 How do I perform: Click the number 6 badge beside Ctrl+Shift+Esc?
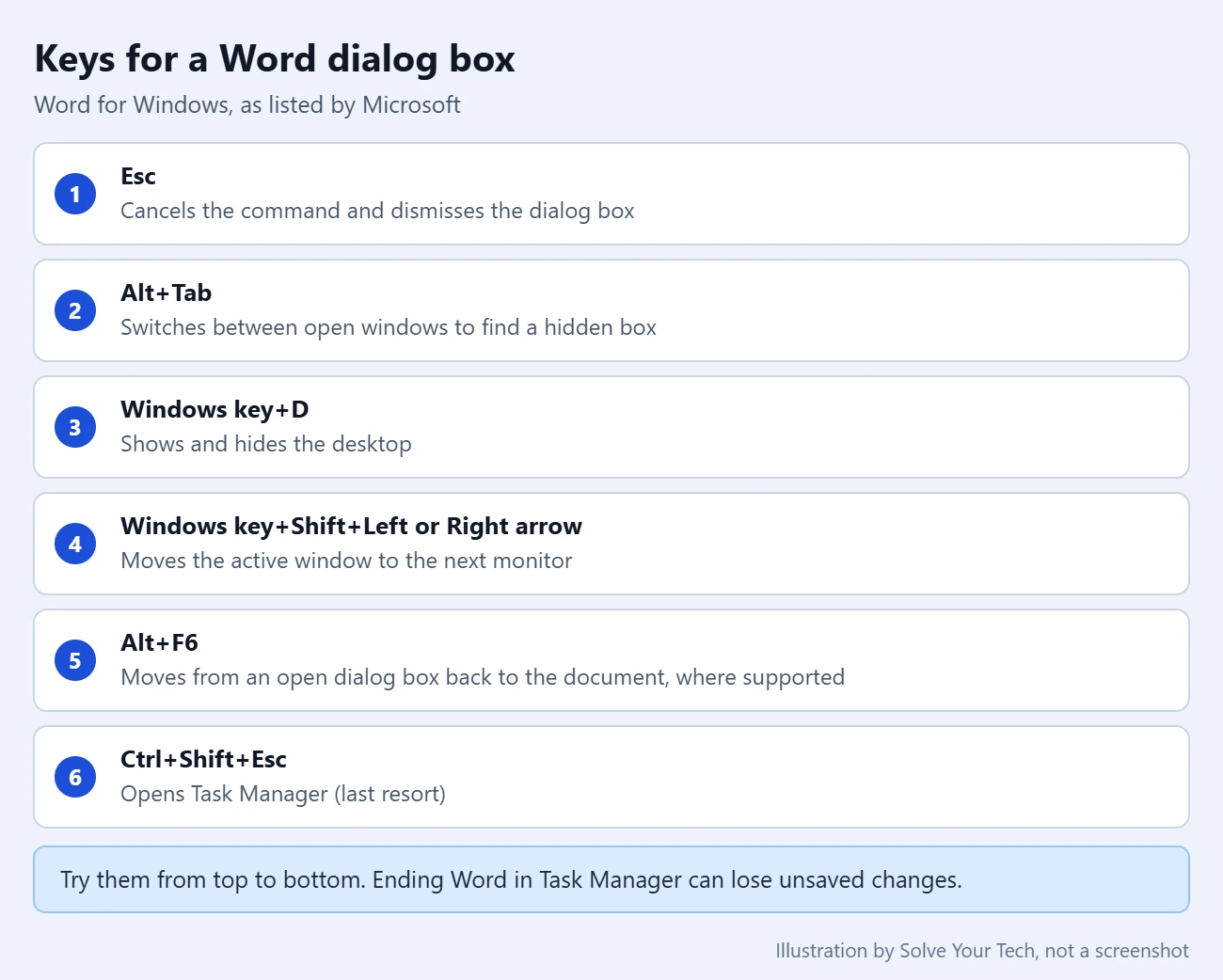click(75, 777)
